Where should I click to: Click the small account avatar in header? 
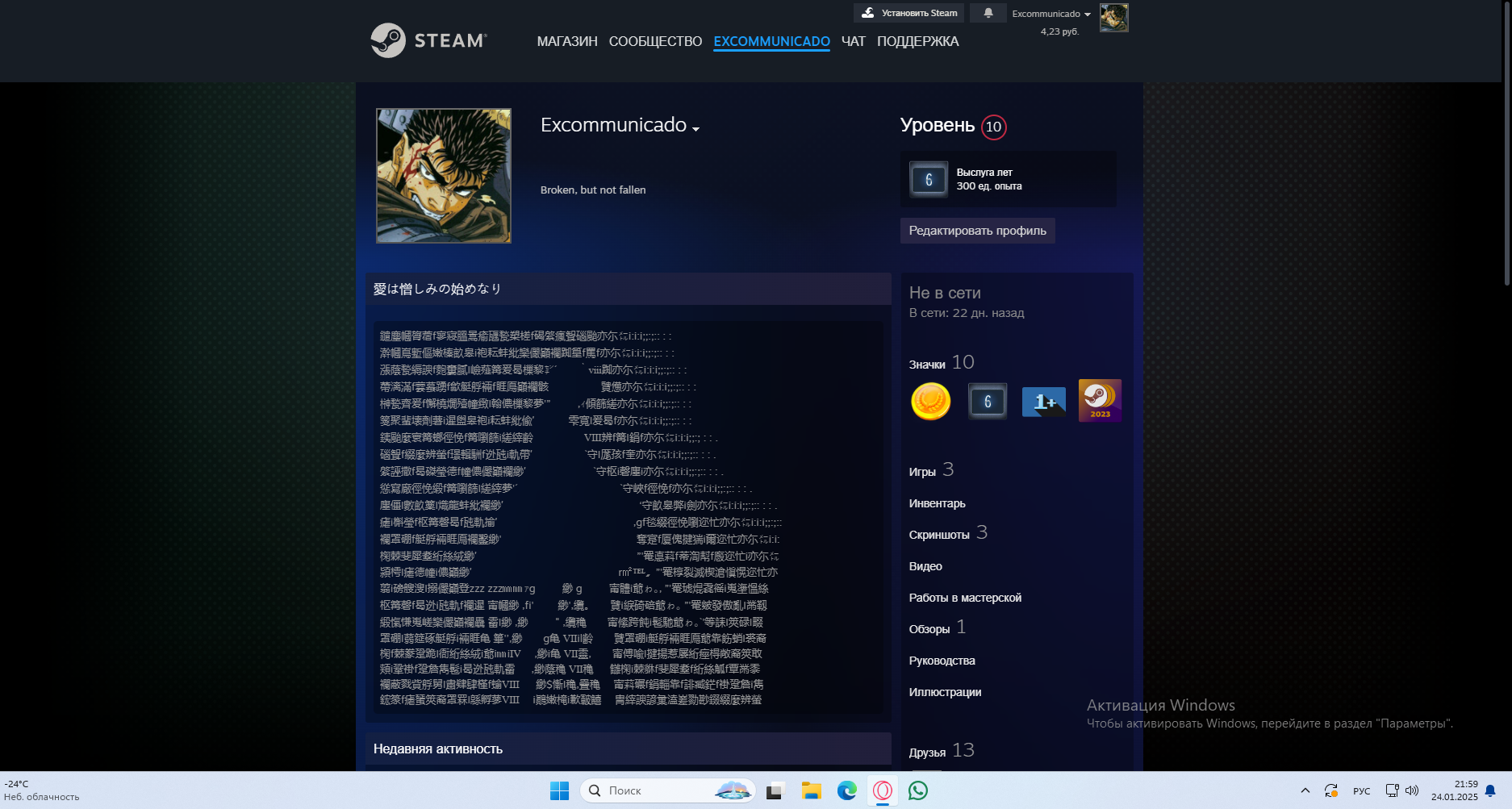[x=1113, y=18]
